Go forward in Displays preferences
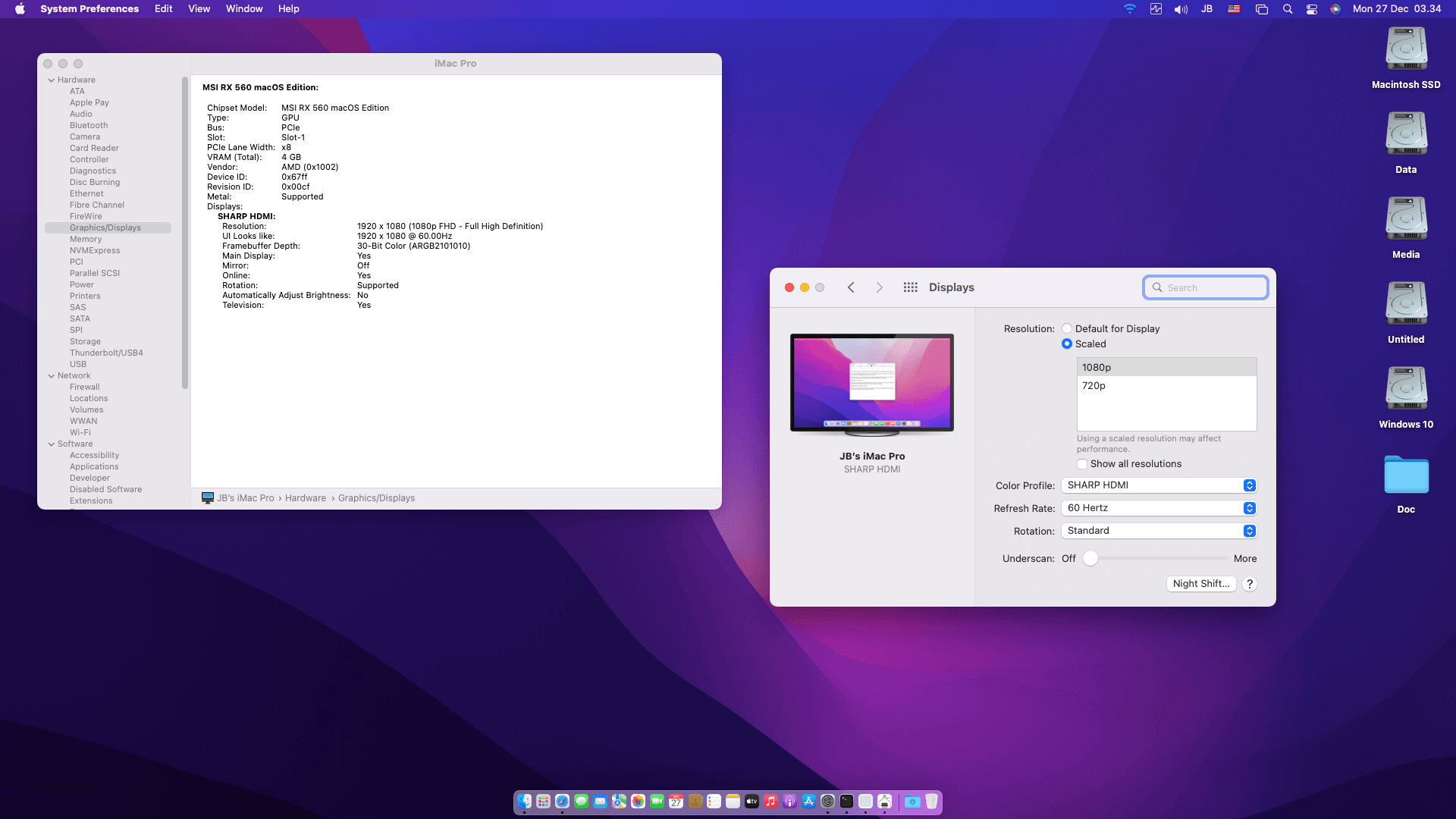The width and height of the screenshot is (1456, 819). pyautogui.click(x=880, y=287)
